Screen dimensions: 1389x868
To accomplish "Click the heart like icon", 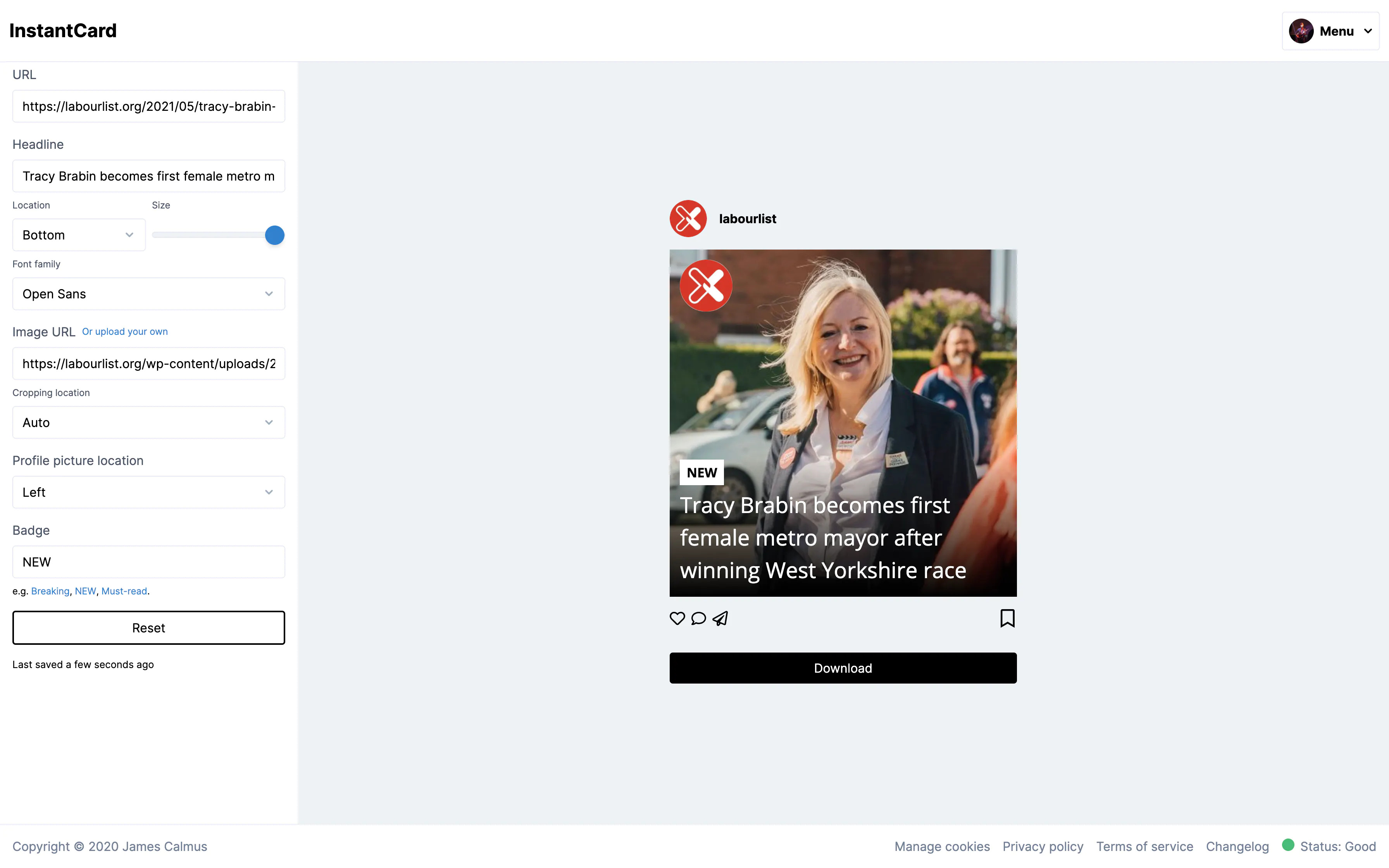I will tap(677, 618).
